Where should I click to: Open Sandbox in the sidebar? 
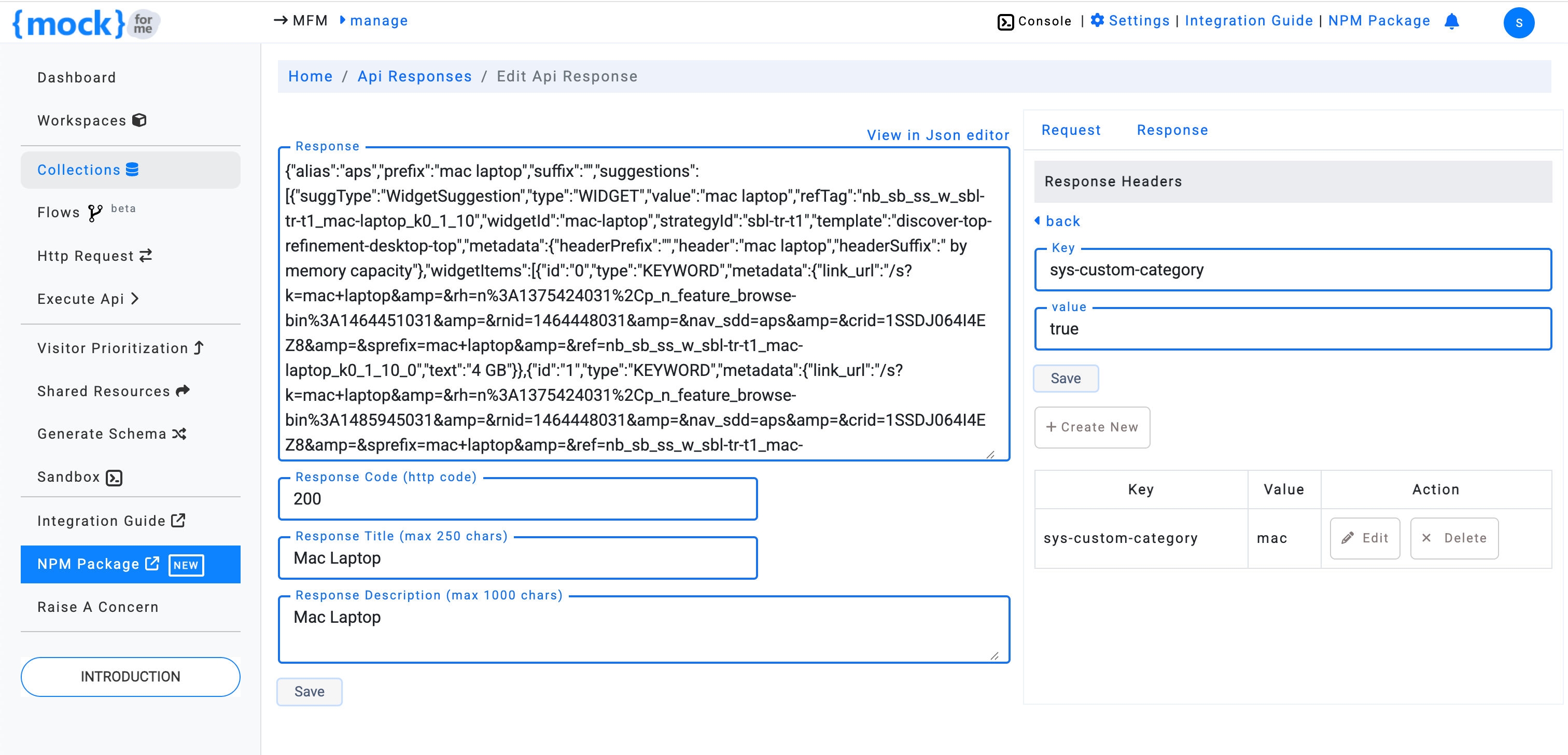[x=80, y=477]
